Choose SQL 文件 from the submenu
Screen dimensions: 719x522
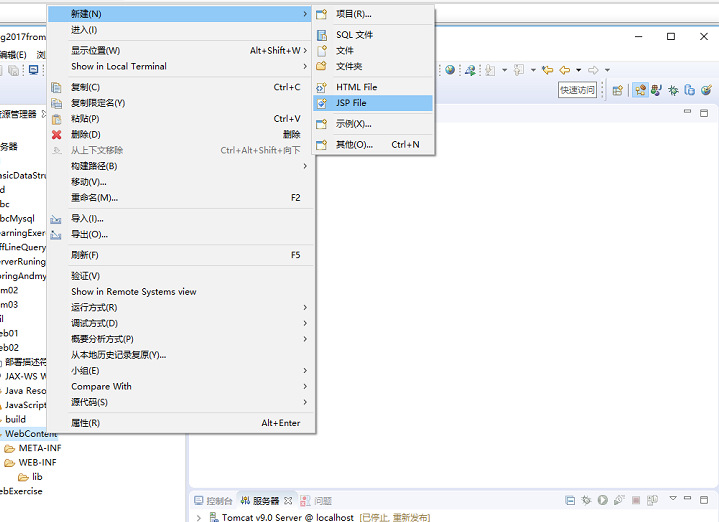pos(373,35)
